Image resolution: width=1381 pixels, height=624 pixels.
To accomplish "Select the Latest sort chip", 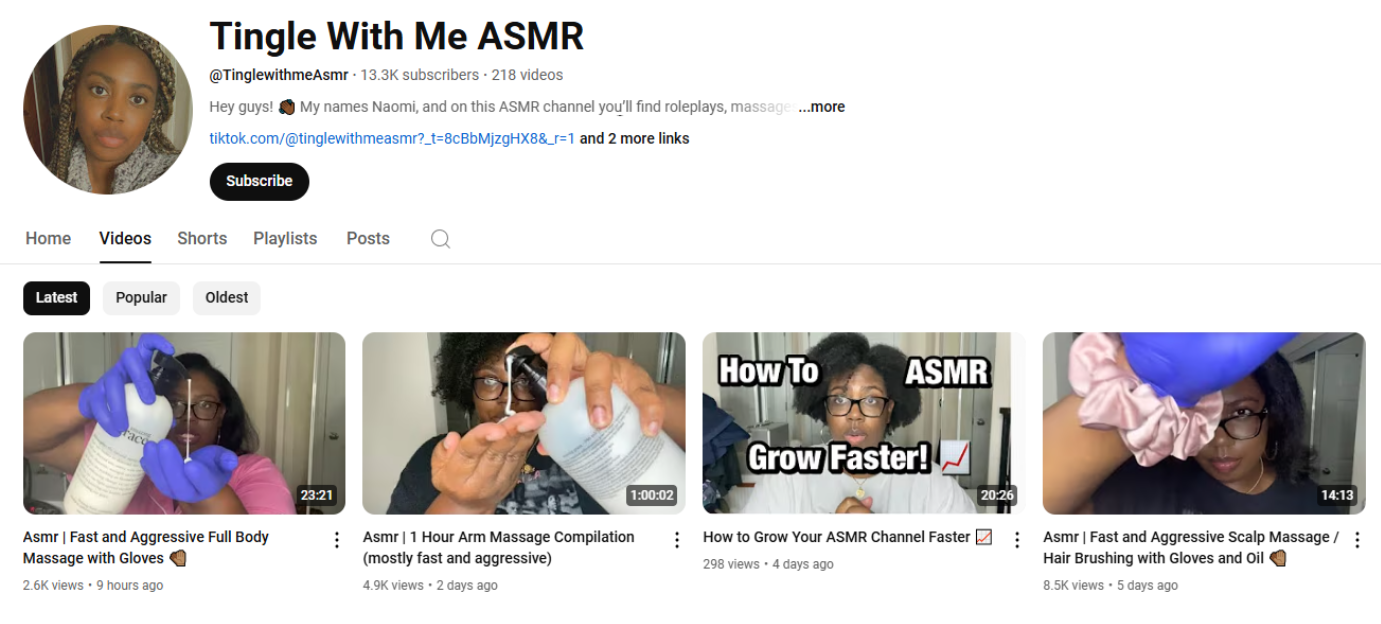I will pos(57,298).
